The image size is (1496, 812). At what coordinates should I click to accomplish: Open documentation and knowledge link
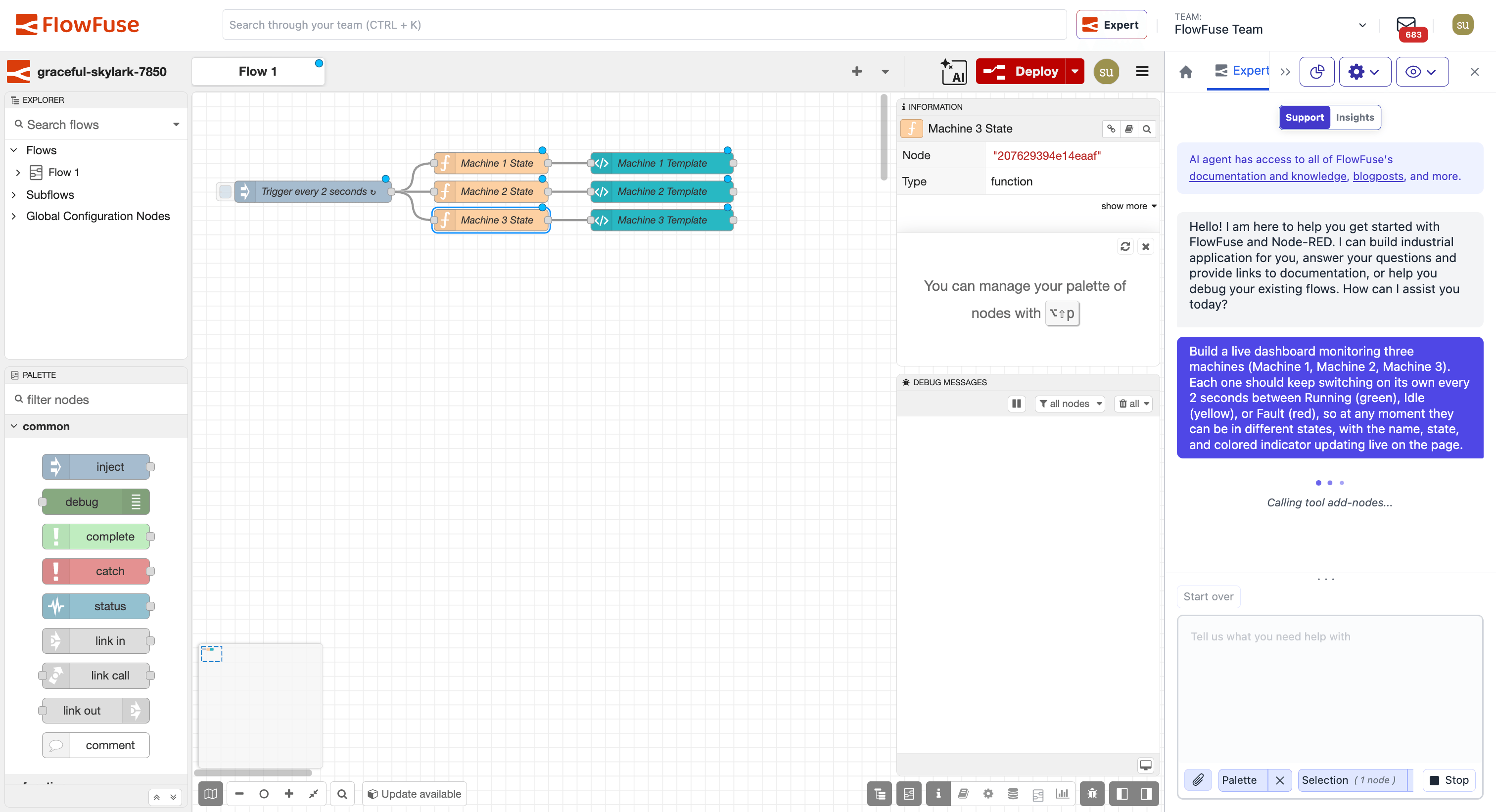pos(1267,176)
